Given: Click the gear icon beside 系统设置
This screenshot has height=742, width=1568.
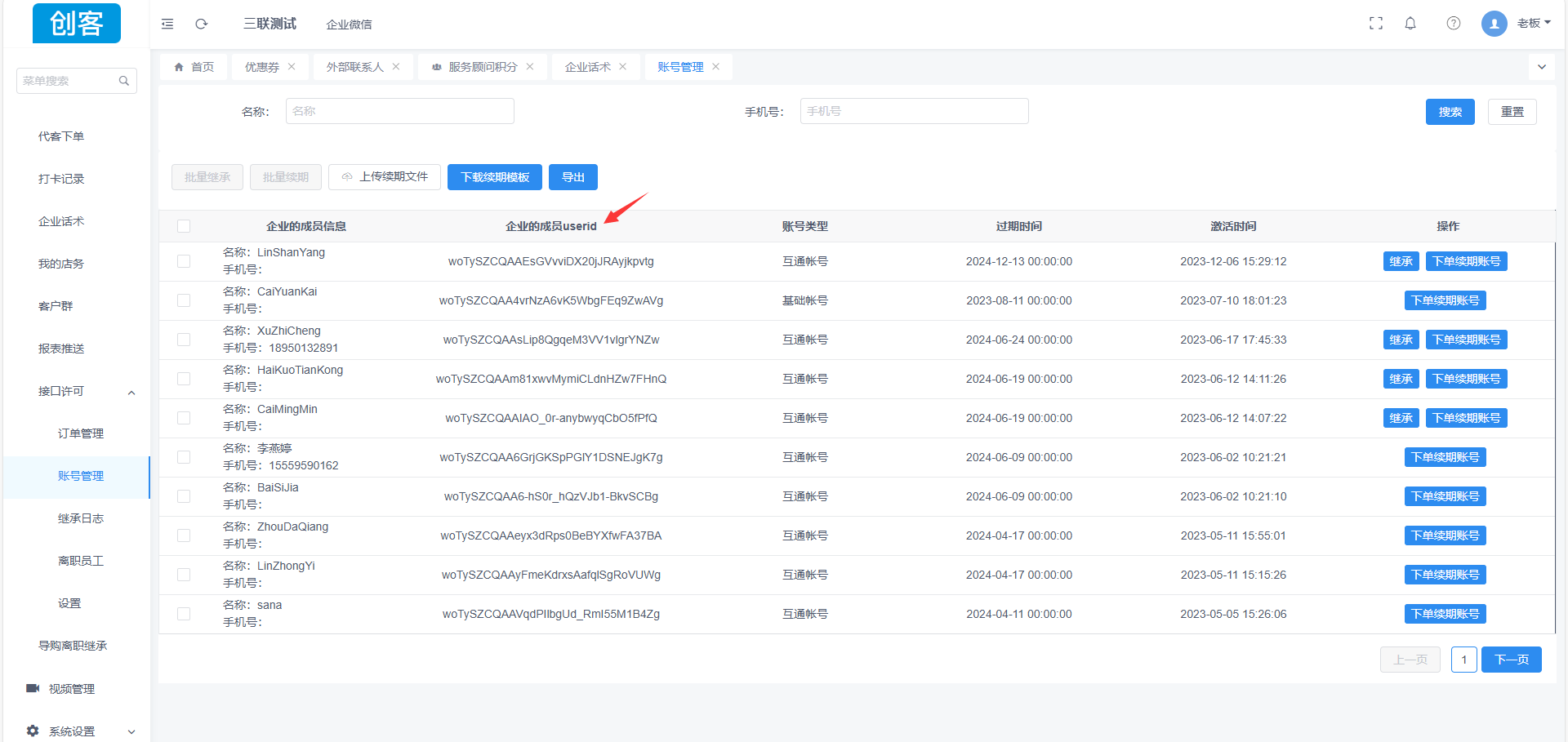Looking at the screenshot, I should point(33,731).
